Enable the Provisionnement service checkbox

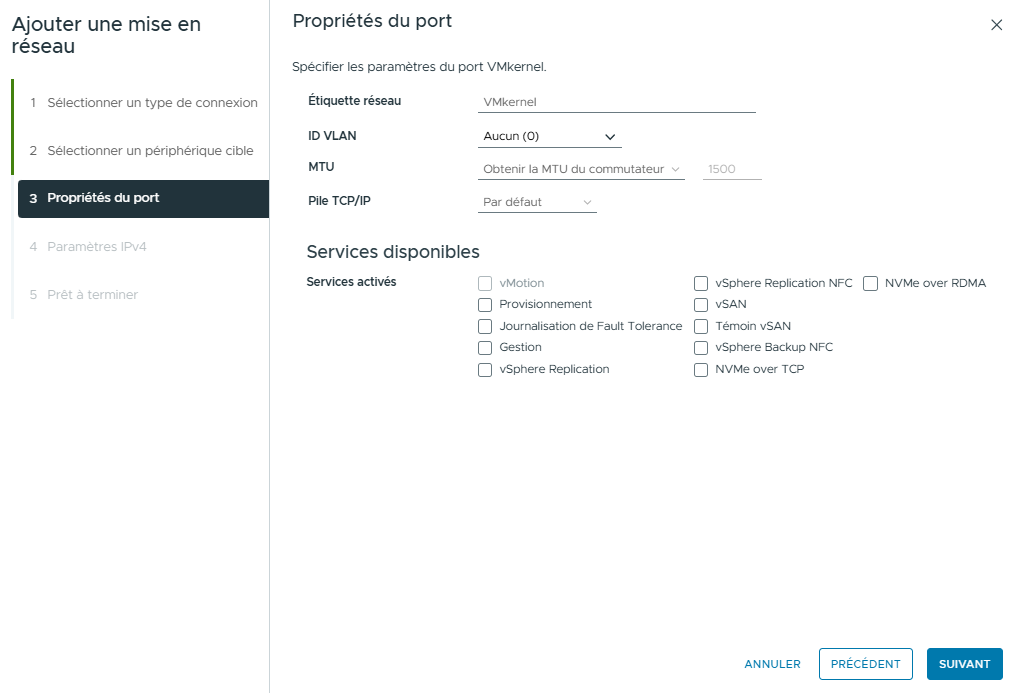[485, 304]
